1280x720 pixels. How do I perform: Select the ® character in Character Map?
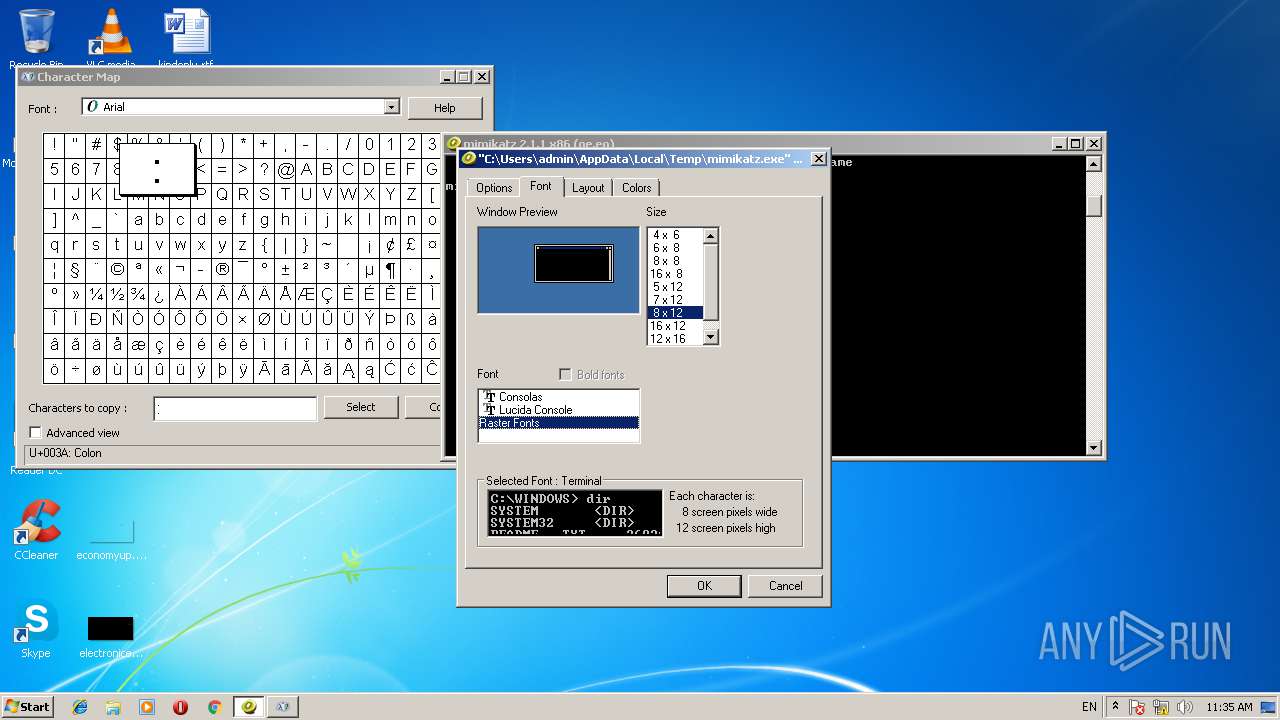coord(222,270)
